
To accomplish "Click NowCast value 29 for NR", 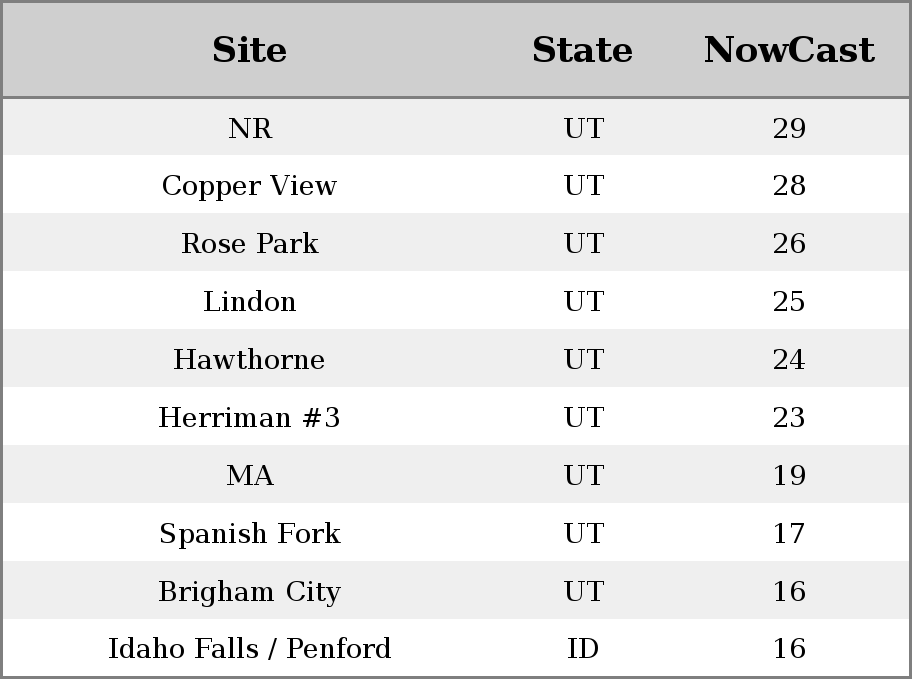I will 789,128.
